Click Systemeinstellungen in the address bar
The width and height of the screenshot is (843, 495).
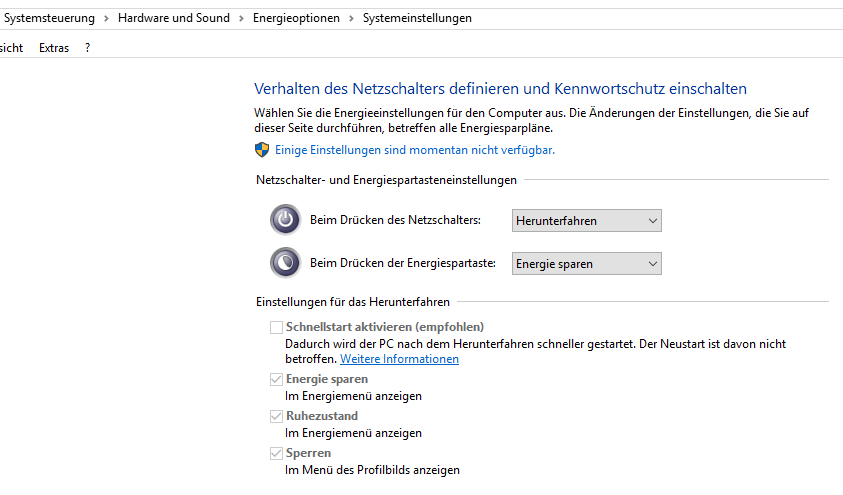pos(417,18)
